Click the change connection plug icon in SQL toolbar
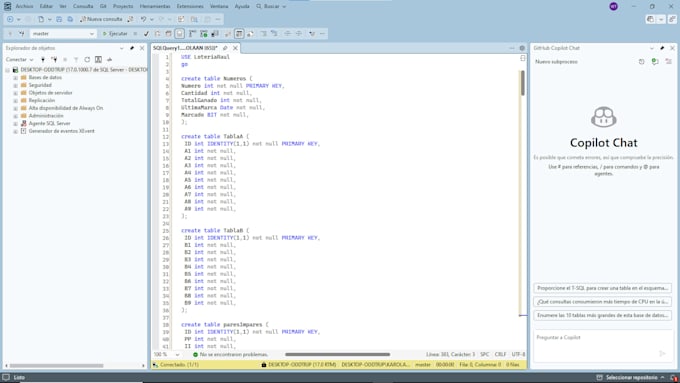Screen dimensions: 680x383 (x=22, y=33)
